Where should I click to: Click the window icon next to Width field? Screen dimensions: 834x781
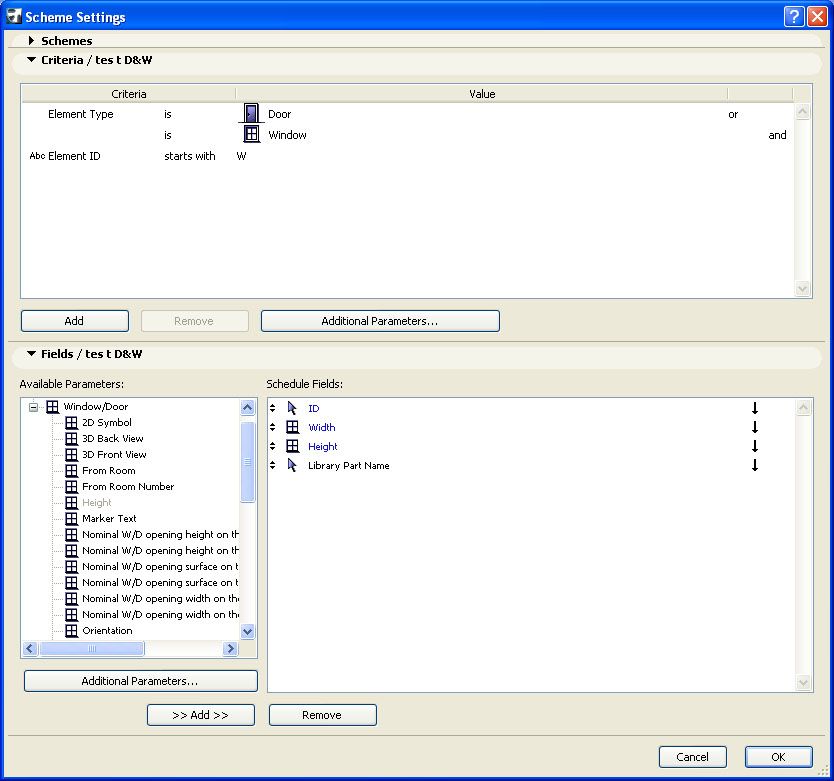(x=293, y=427)
